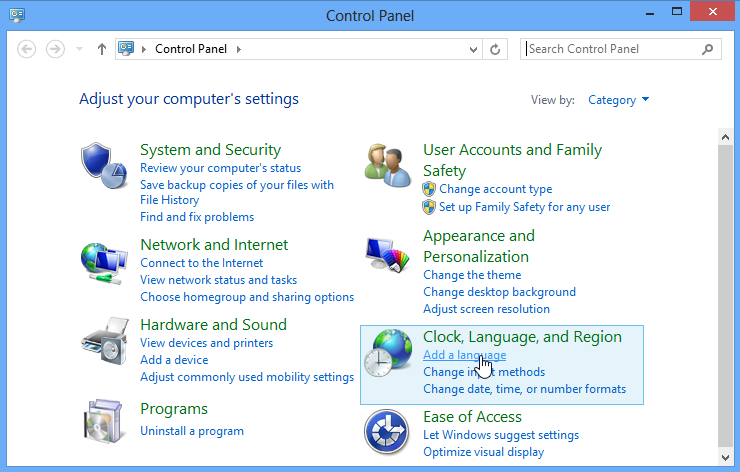Open the View by Category dropdown
This screenshot has width=740, height=472.
coord(619,100)
